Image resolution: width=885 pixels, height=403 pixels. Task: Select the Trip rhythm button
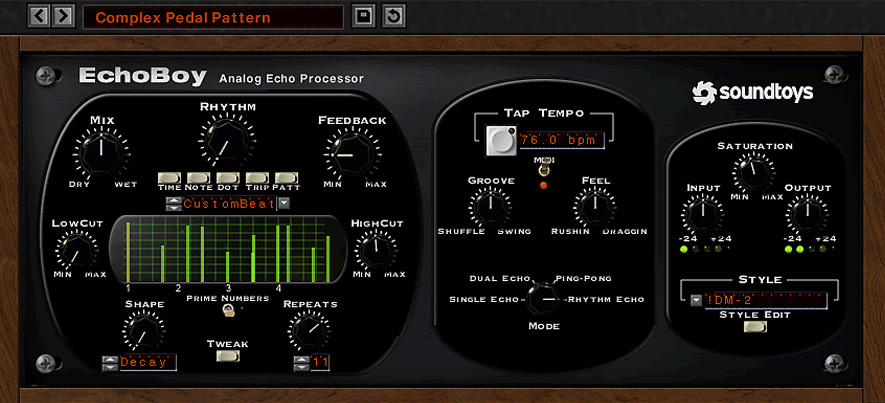coord(257,178)
